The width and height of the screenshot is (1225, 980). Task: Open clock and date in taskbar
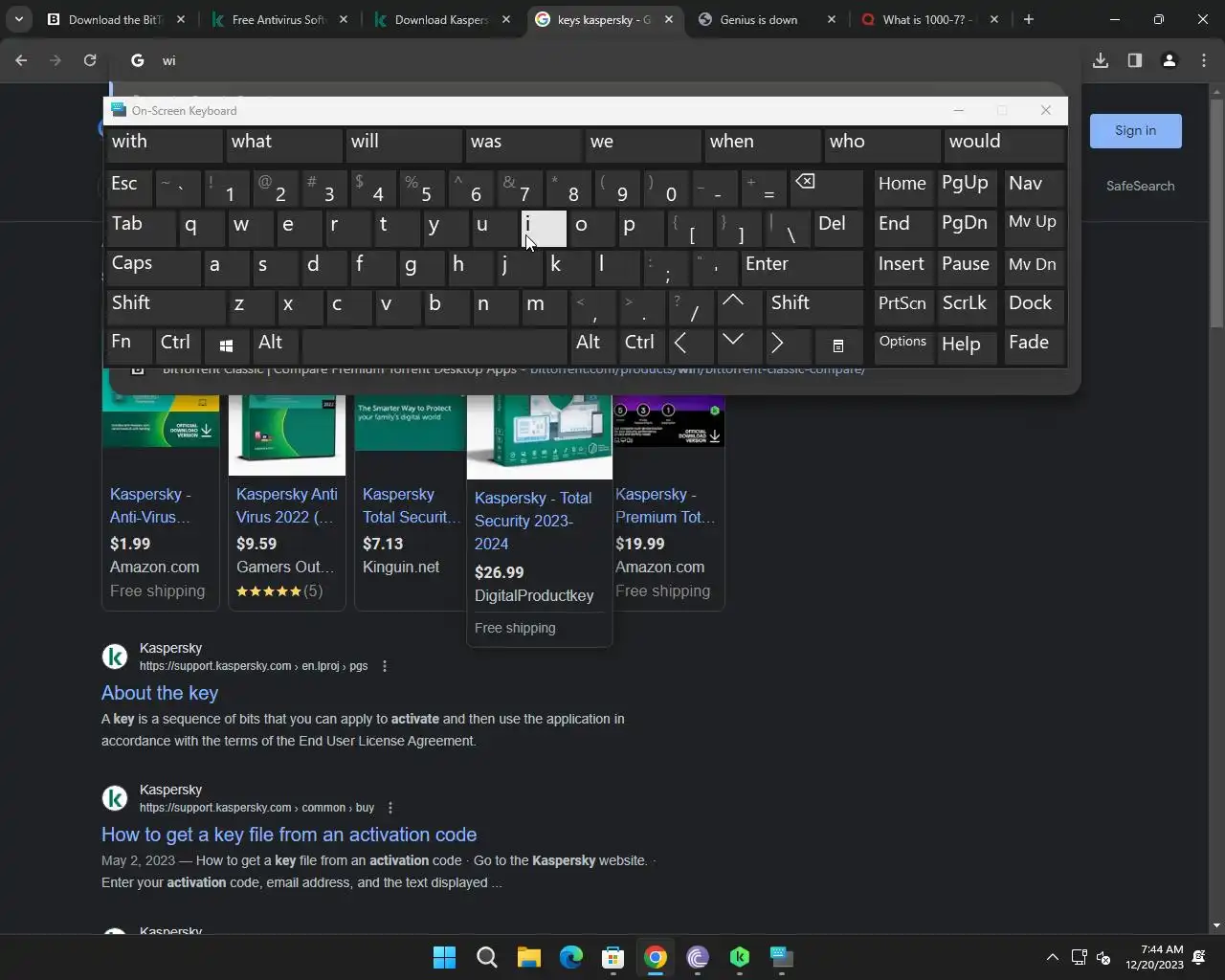[x=1154, y=957]
